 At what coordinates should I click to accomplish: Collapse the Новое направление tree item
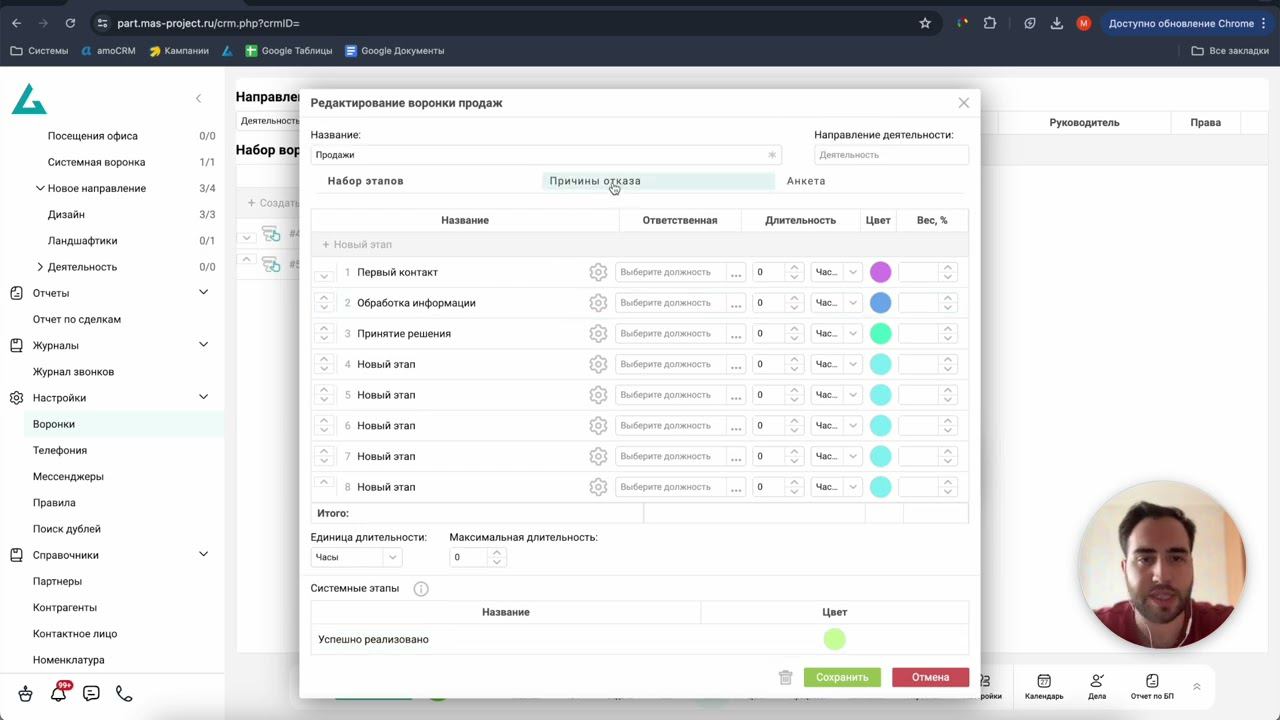tap(40, 188)
